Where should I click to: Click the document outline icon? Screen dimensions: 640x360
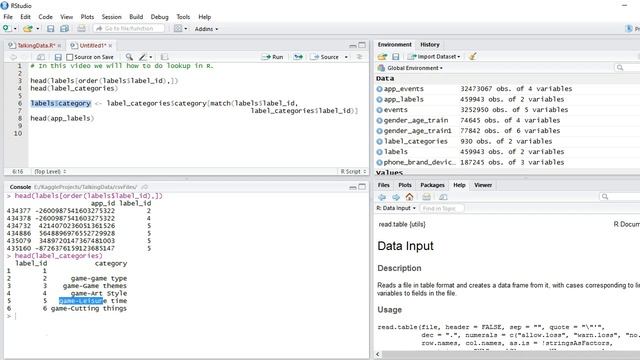pyautogui.click(x=360, y=57)
